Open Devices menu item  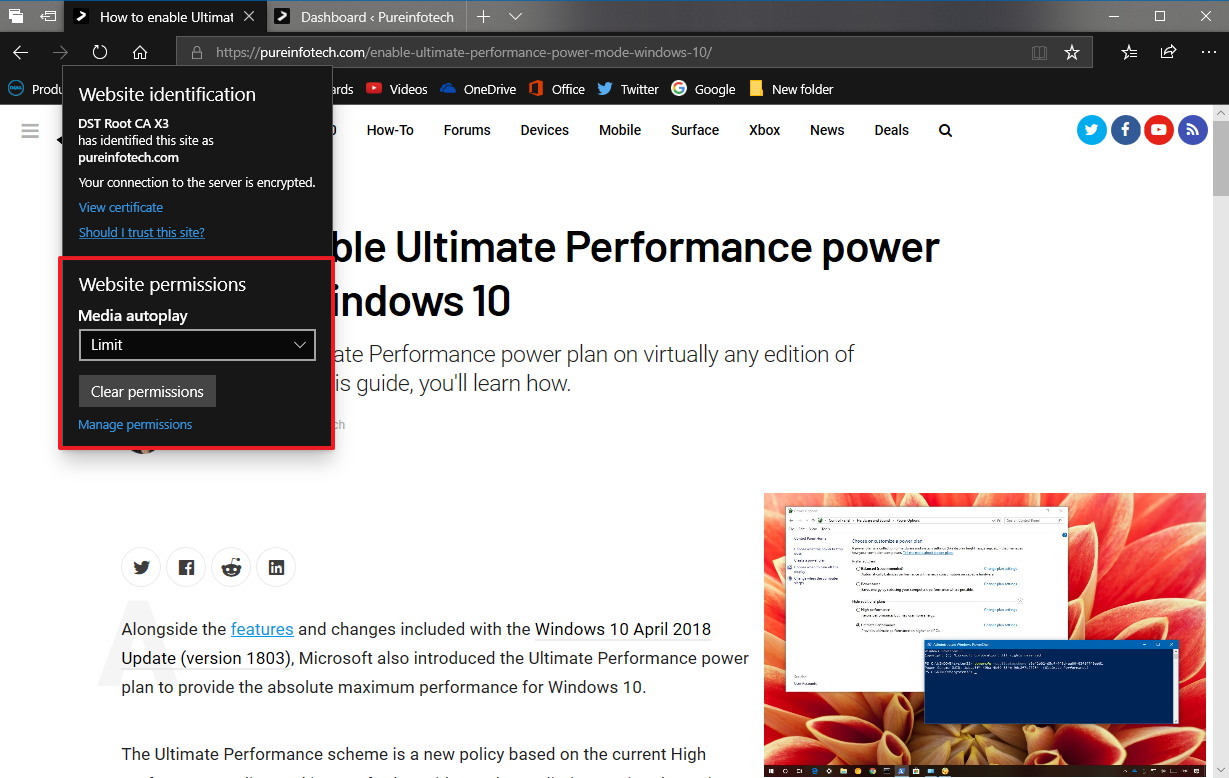tap(545, 130)
